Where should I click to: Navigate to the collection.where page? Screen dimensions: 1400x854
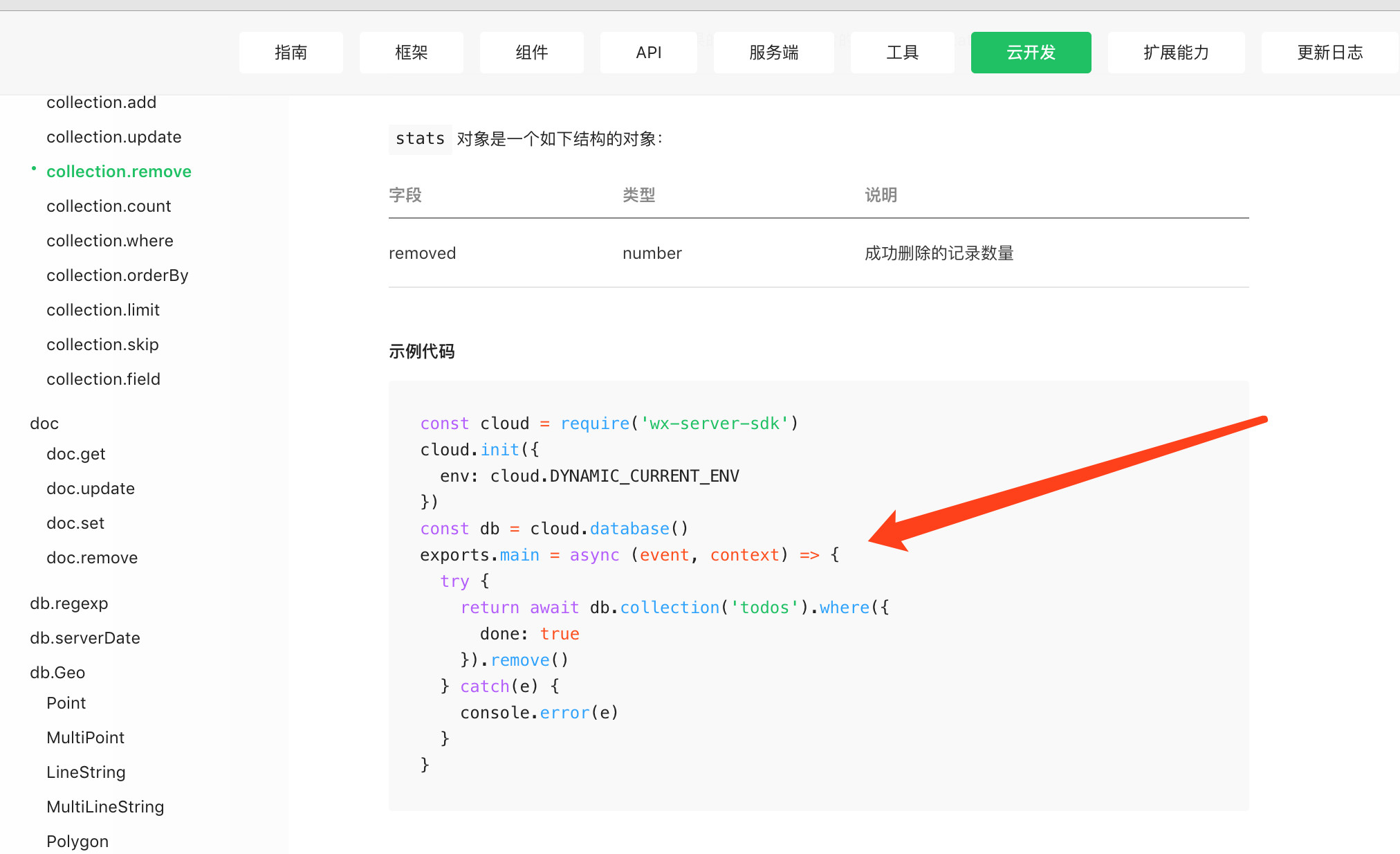(x=109, y=241)
